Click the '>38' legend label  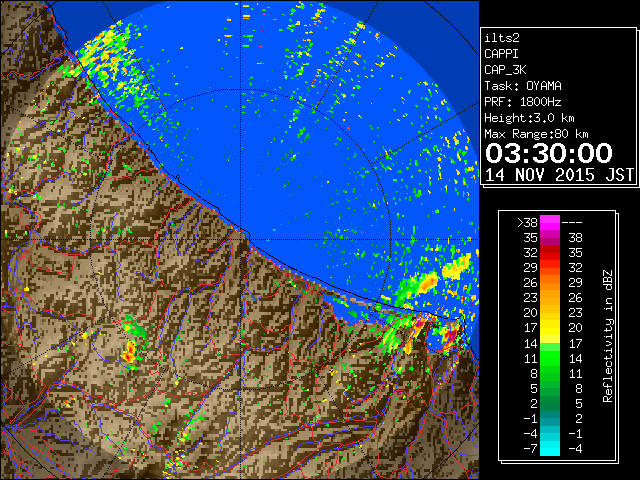(x=527, y=223)
